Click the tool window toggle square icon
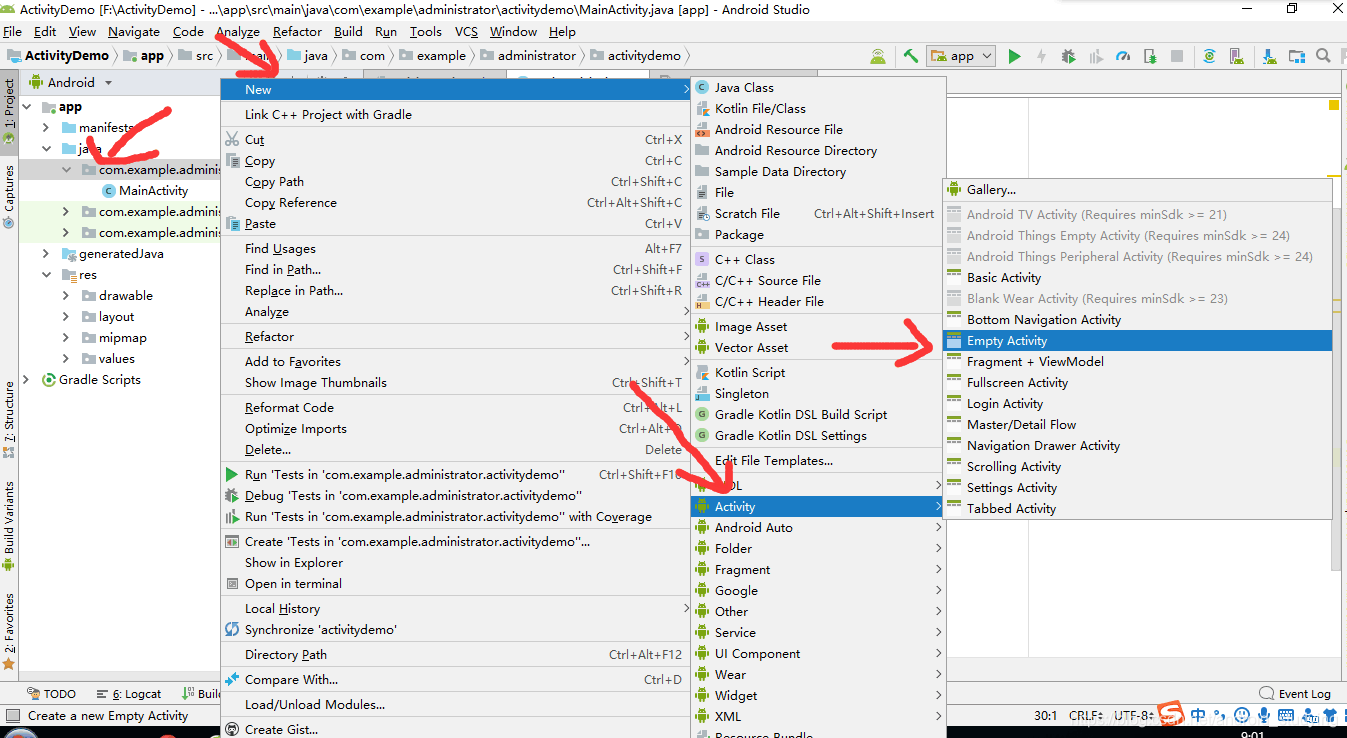1347x738 pixels. pos(12,715)
